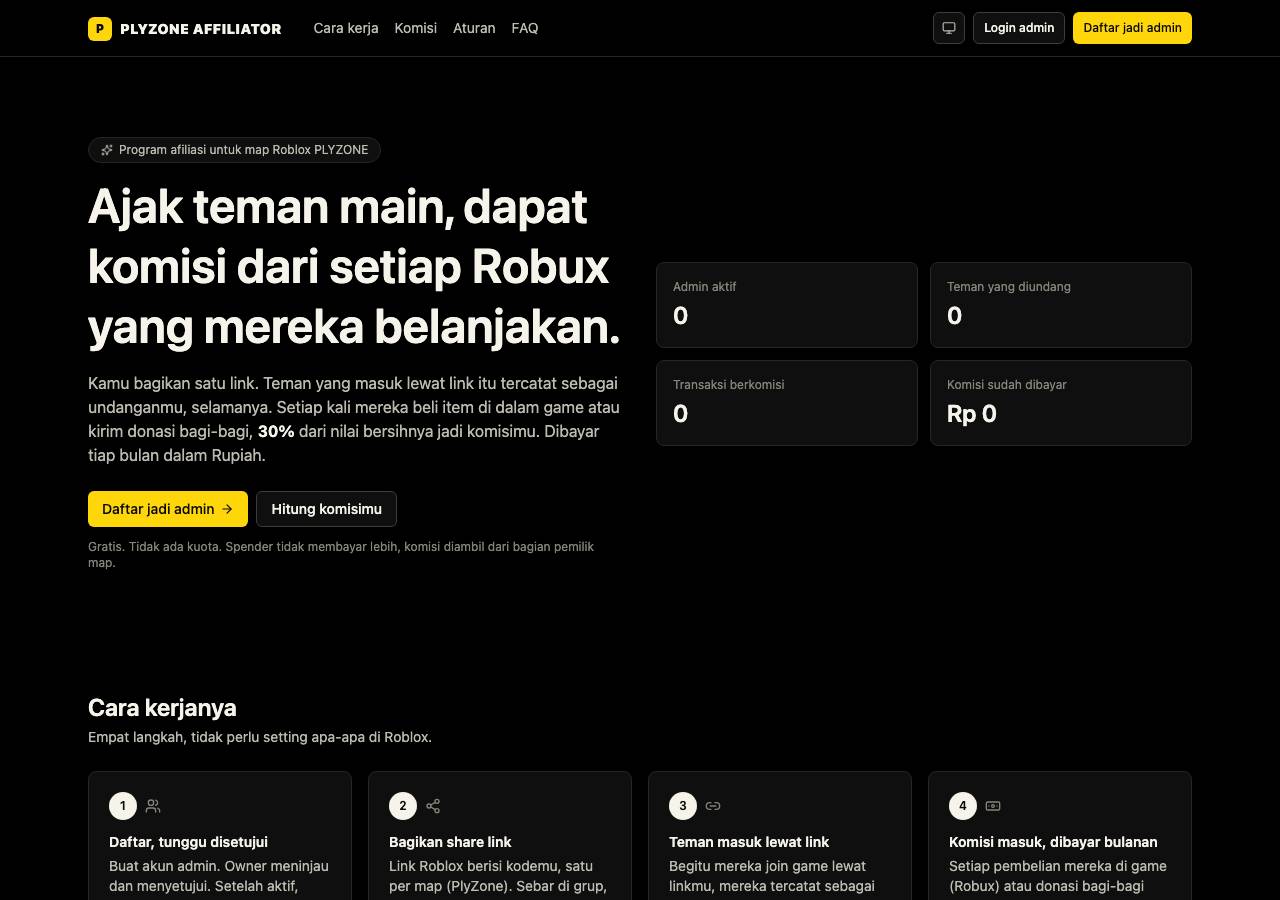Click the link icon in step 3 card
The width and height of the screenshot is (1280, 900).
click(713, 806)
